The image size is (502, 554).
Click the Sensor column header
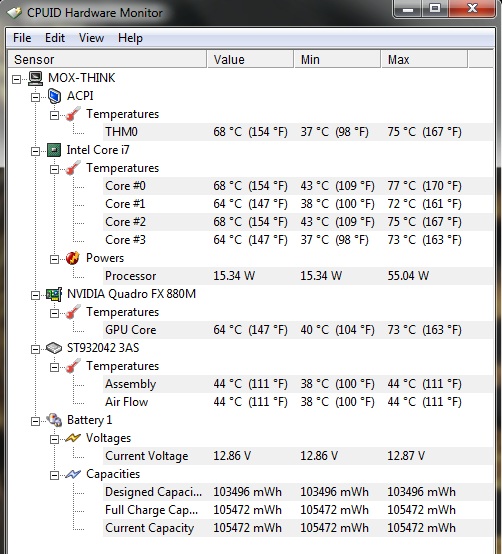(x=107, y=59)
